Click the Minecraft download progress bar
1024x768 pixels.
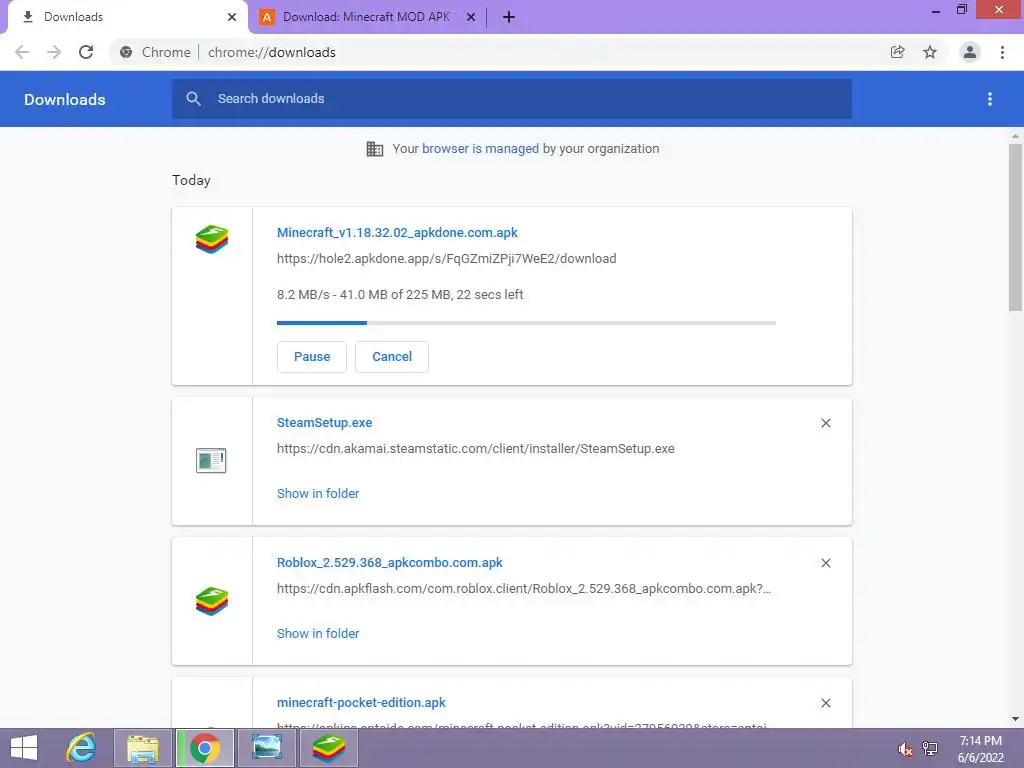(x=526, y=323)
